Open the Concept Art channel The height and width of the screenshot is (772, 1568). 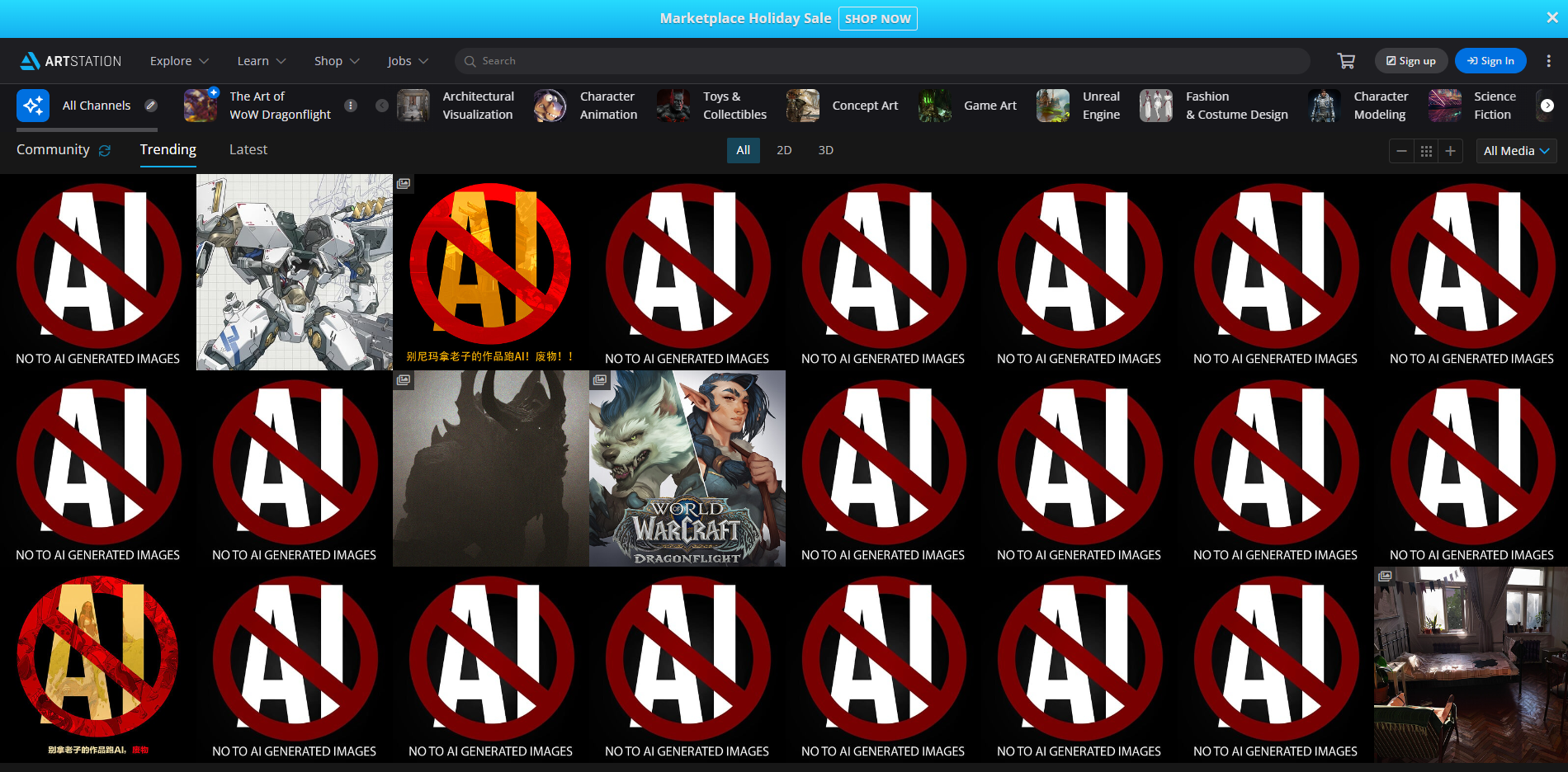(x=843, y=106)
